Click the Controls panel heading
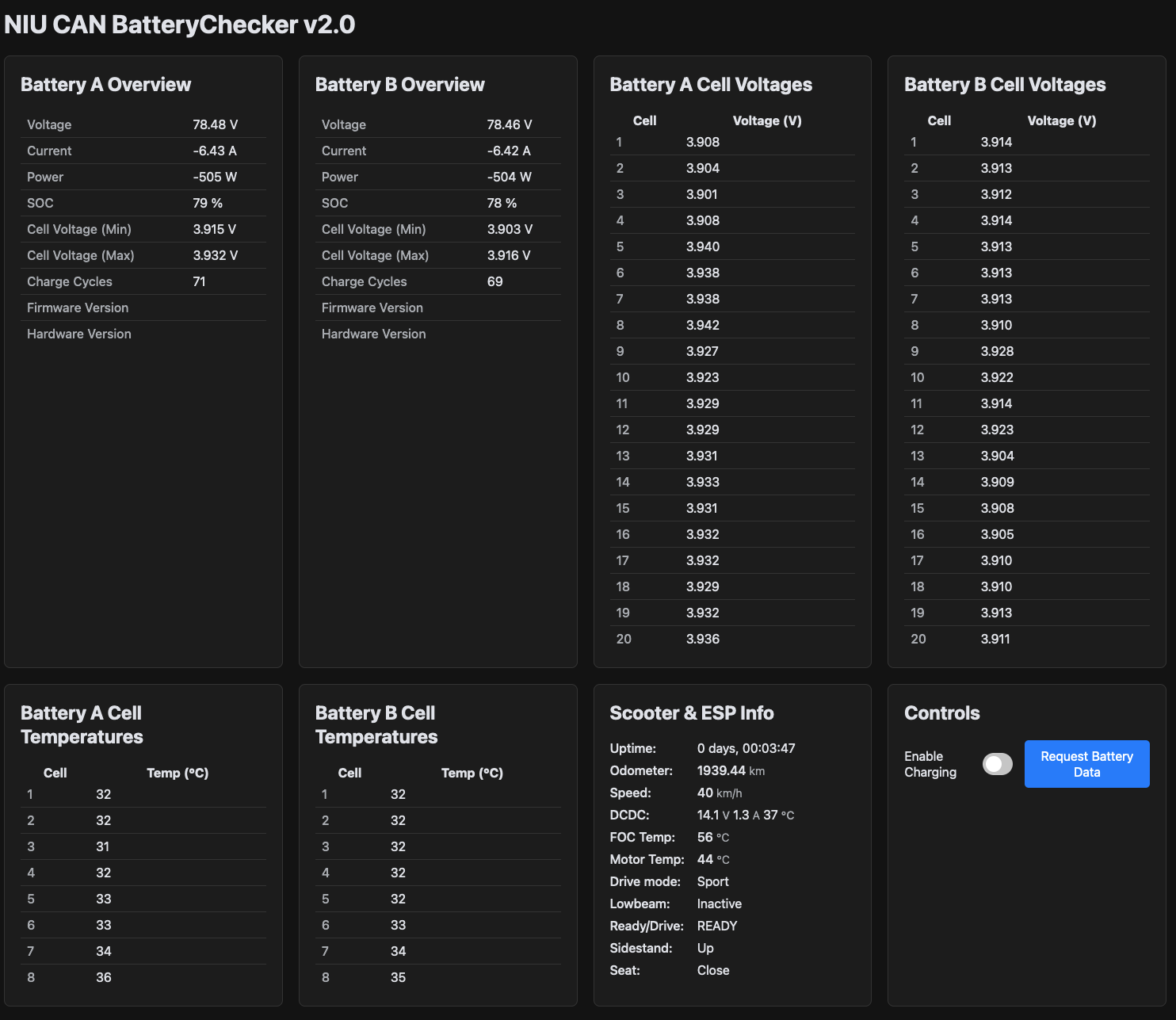This screenshot has height=1020, width=1176. coord(941,713)
